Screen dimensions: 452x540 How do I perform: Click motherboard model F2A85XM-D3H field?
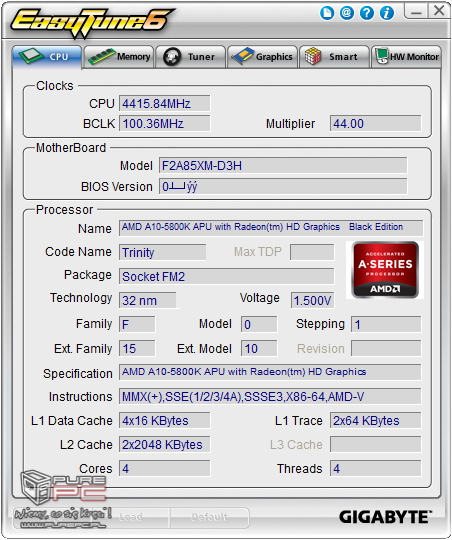pos(283,166)
